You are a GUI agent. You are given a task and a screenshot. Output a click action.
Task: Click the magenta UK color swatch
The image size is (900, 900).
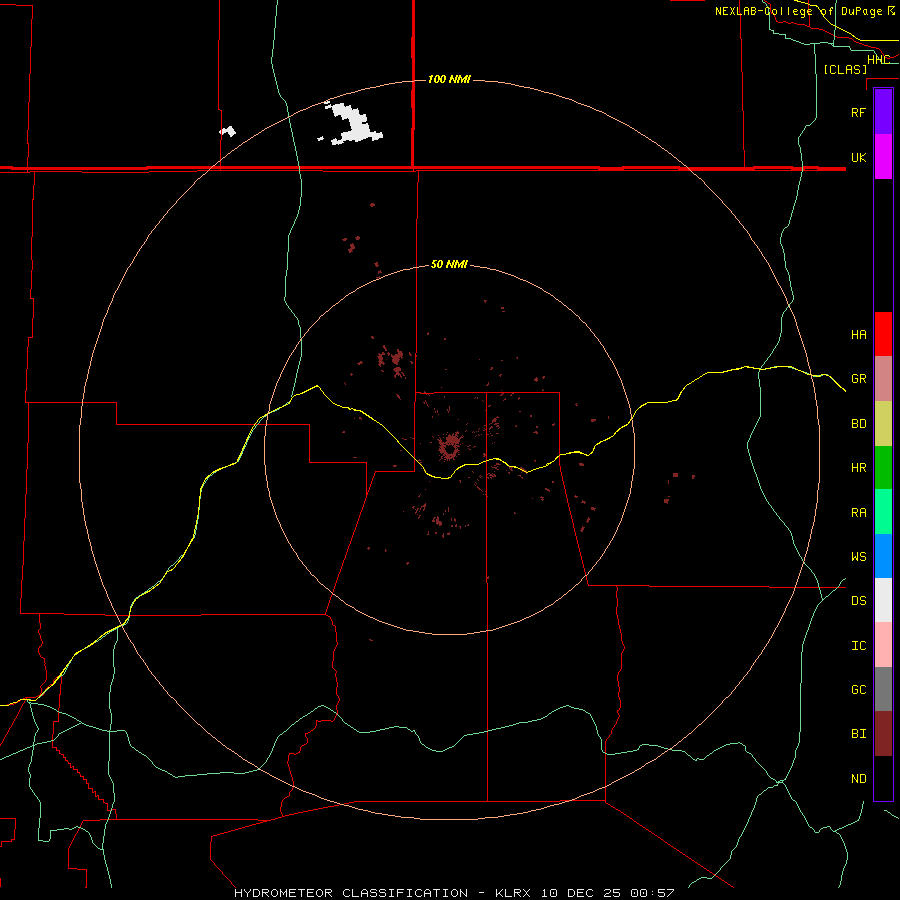(883, 157)
